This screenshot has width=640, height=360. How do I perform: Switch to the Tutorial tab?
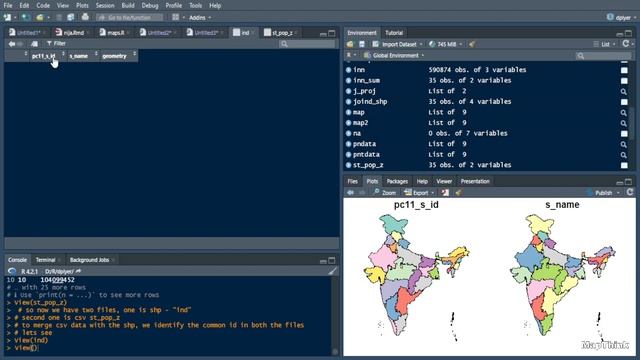394,33
